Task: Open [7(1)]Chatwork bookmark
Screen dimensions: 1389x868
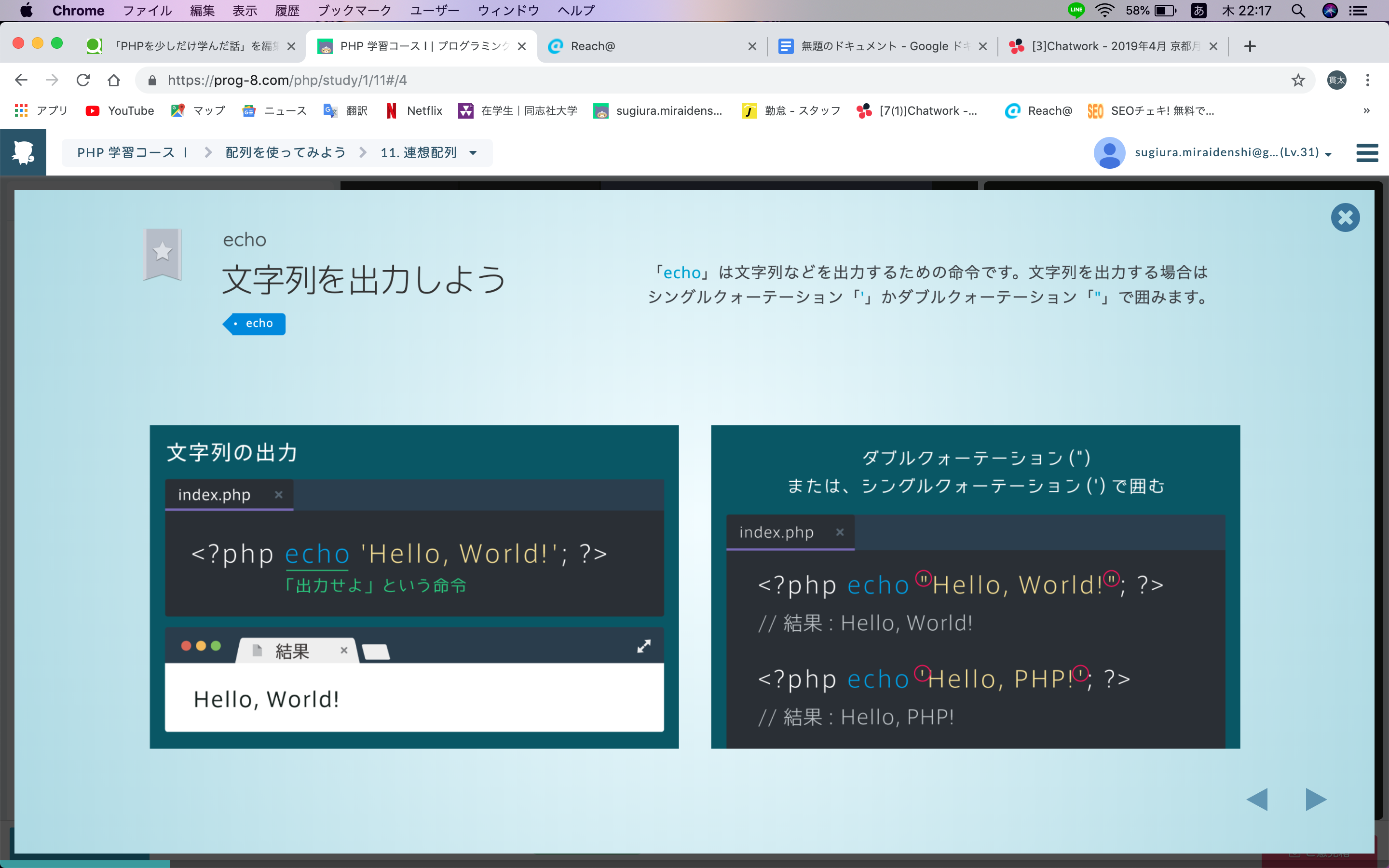Action: tap(917, 111)
